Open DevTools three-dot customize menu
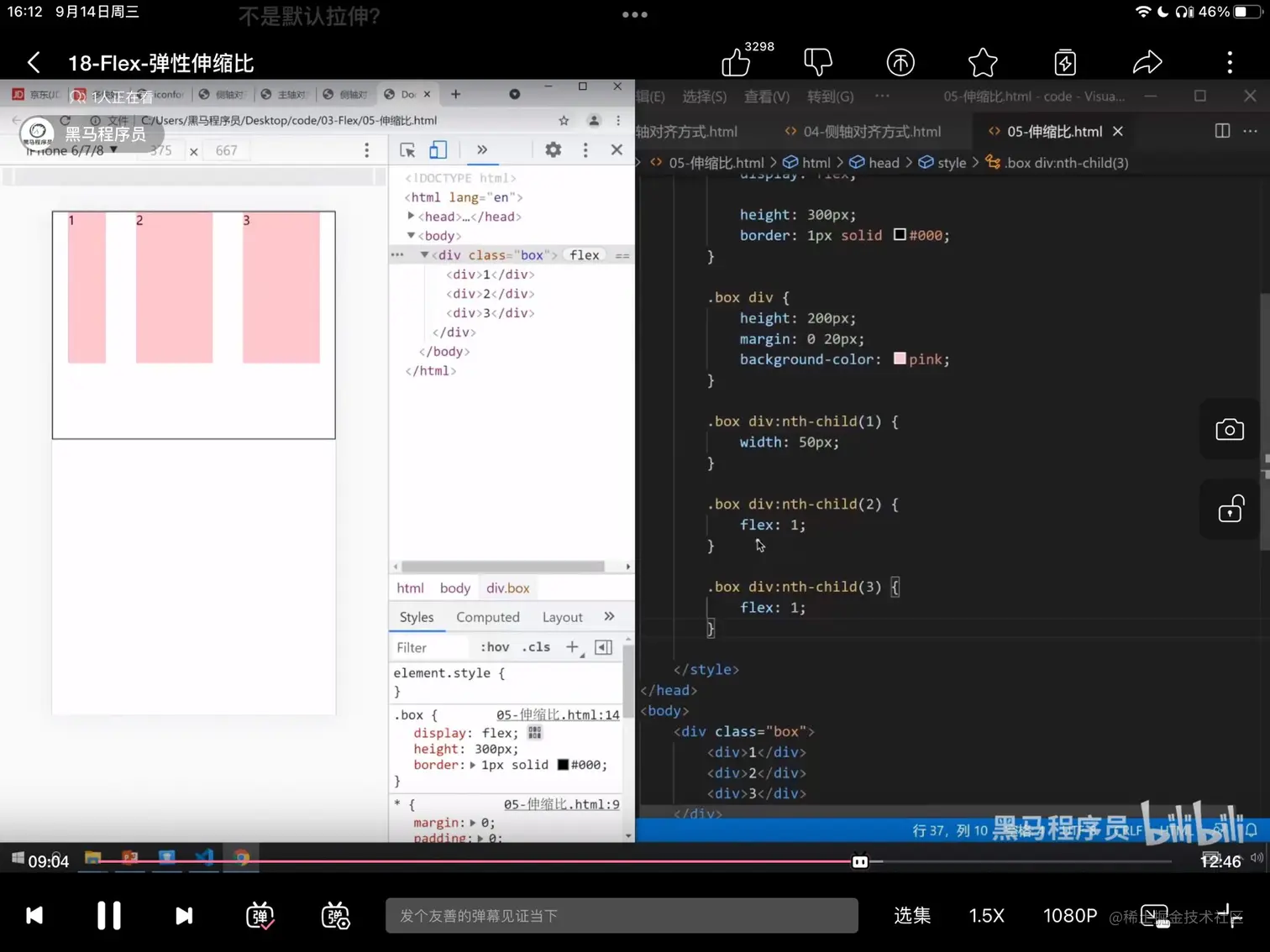 (x=585, y=149)
